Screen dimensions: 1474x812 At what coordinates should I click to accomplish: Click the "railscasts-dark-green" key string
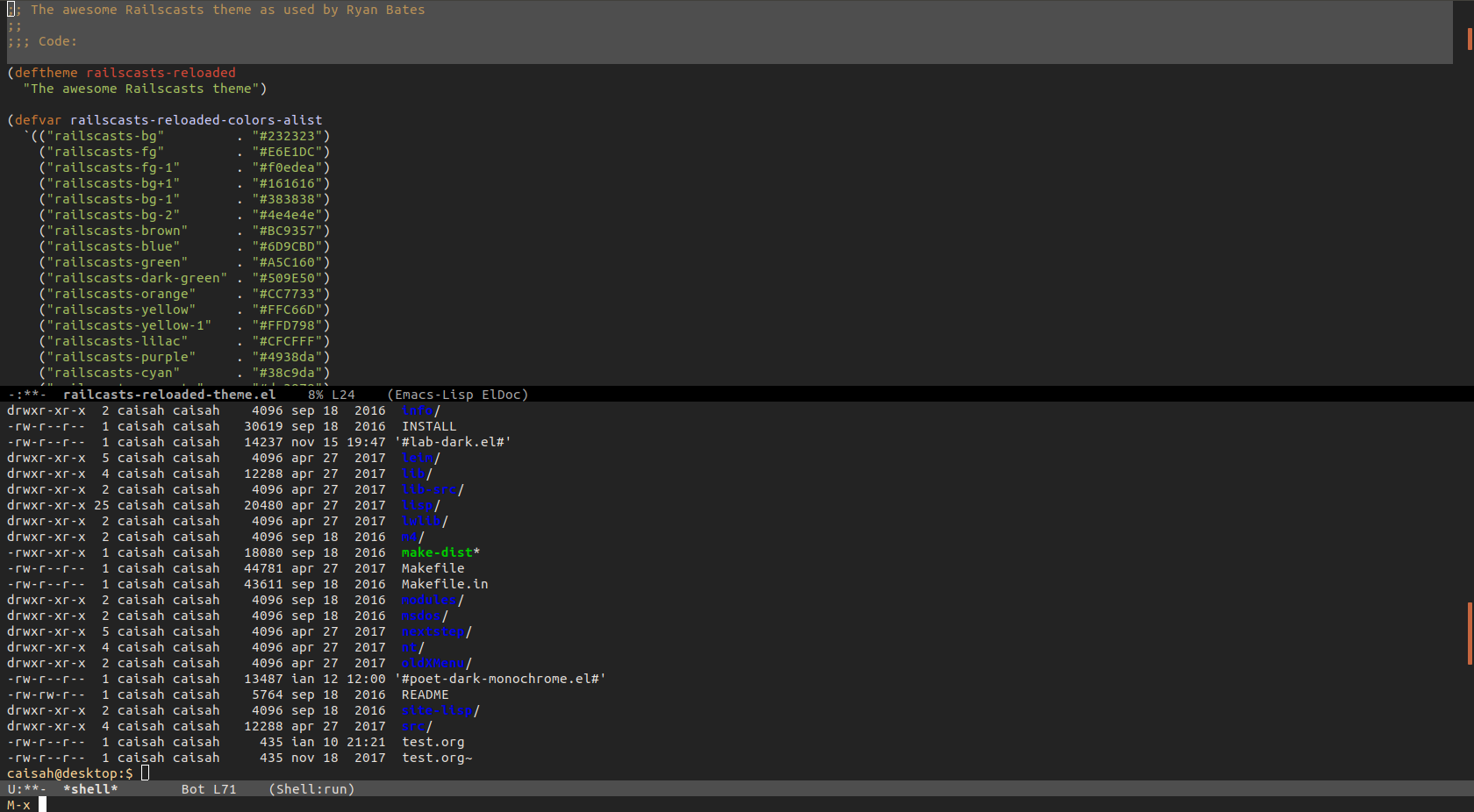137,278
